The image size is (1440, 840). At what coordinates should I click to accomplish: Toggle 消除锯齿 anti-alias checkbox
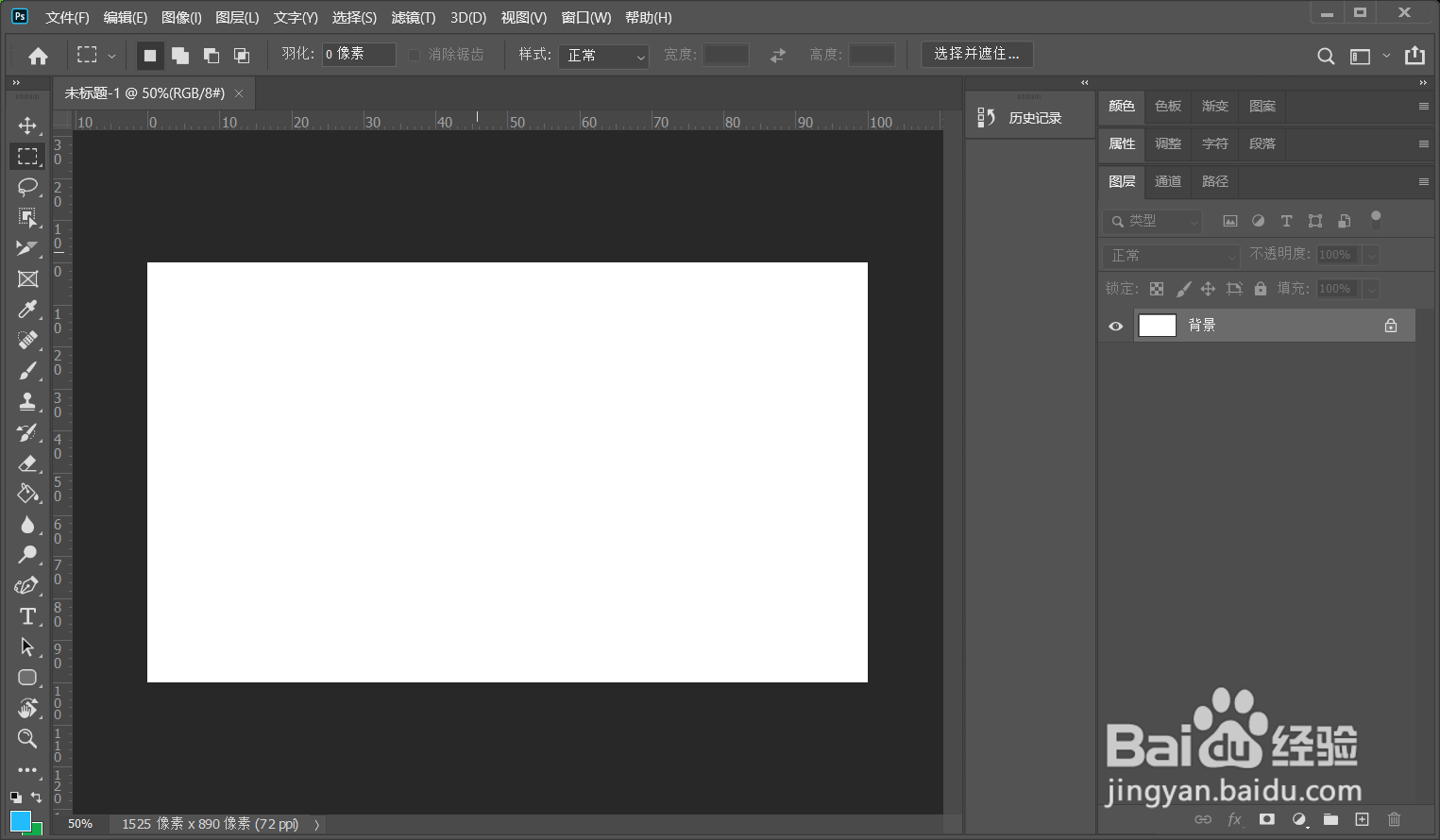pyautogui.click(x=414, y=55)
